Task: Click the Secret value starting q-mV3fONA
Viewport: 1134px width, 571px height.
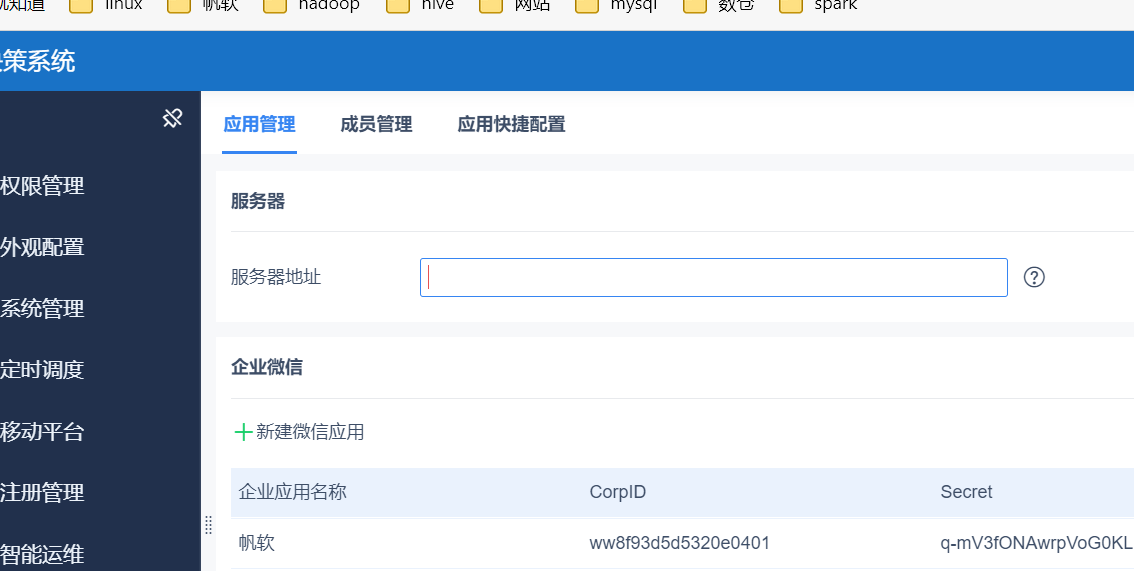Action: (1036, 543)
